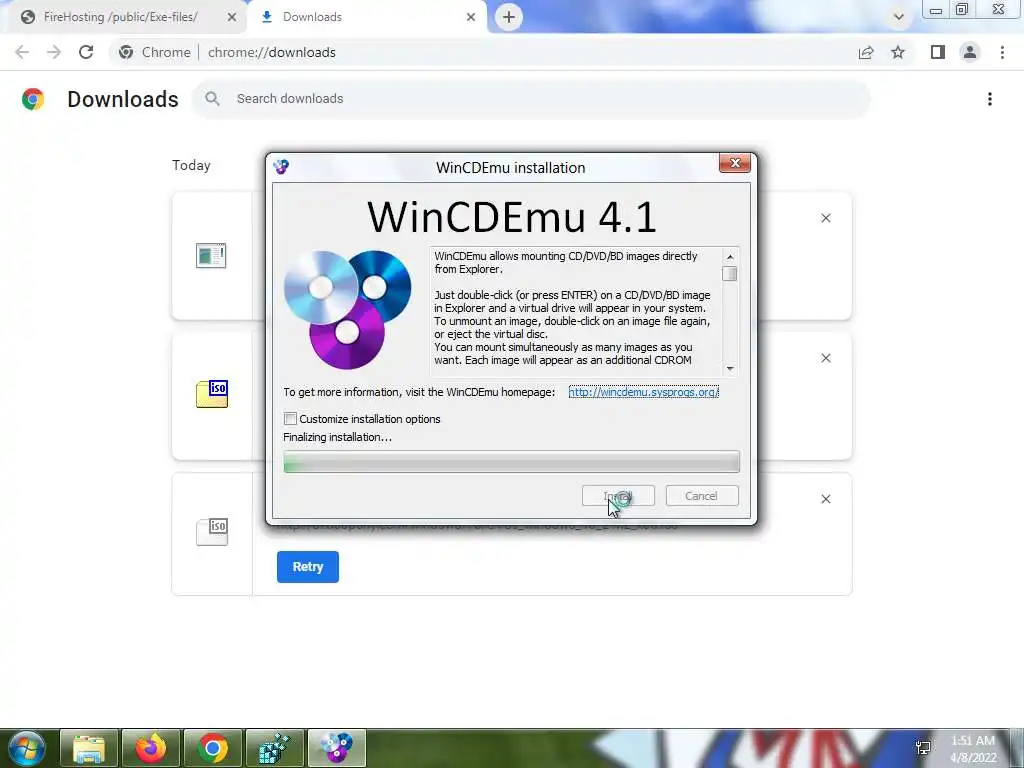Go back to previous page
Viewport: 1024px width, 768px height.
click(22, 52)
